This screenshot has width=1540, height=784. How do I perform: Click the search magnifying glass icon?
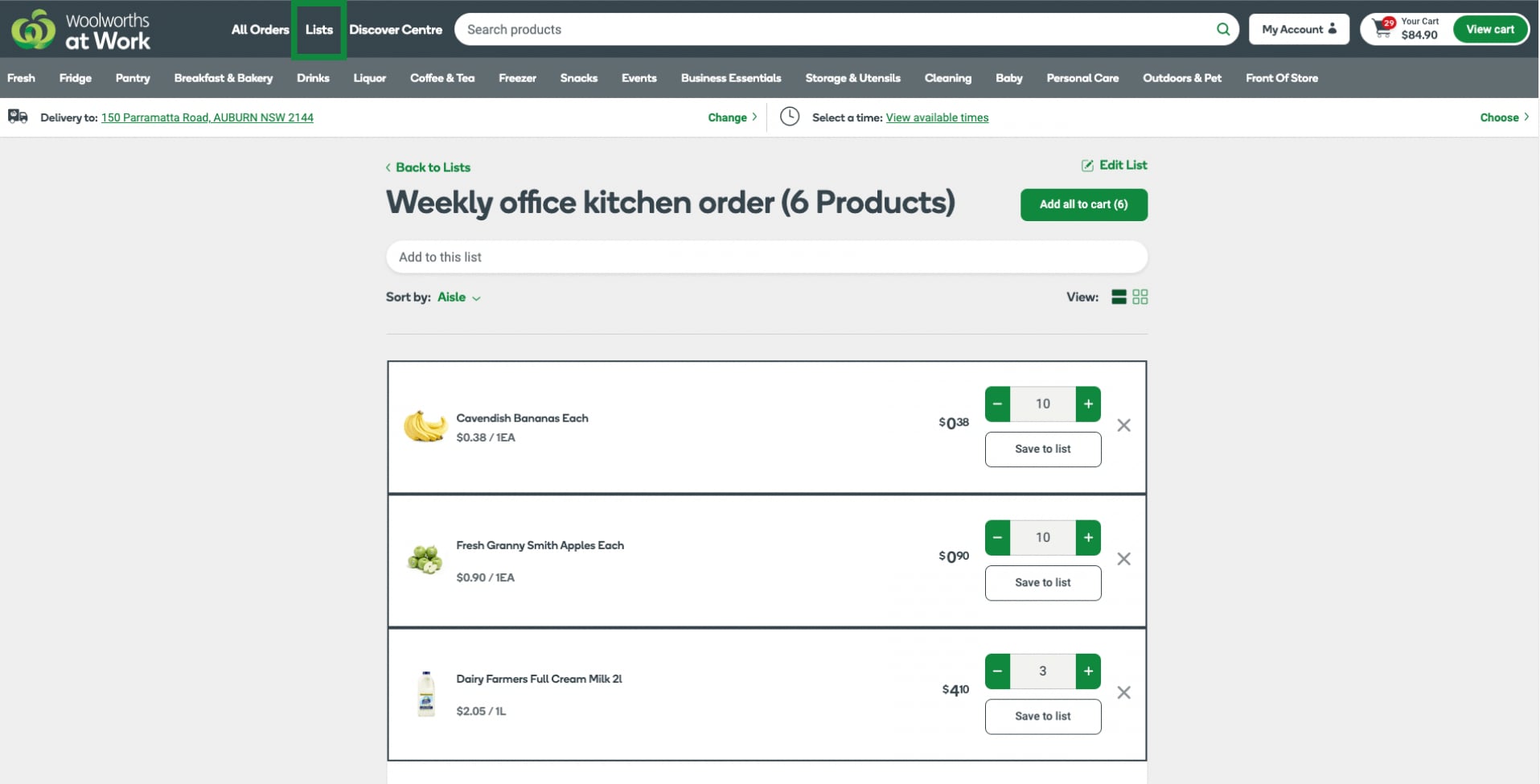(1222, 29)
